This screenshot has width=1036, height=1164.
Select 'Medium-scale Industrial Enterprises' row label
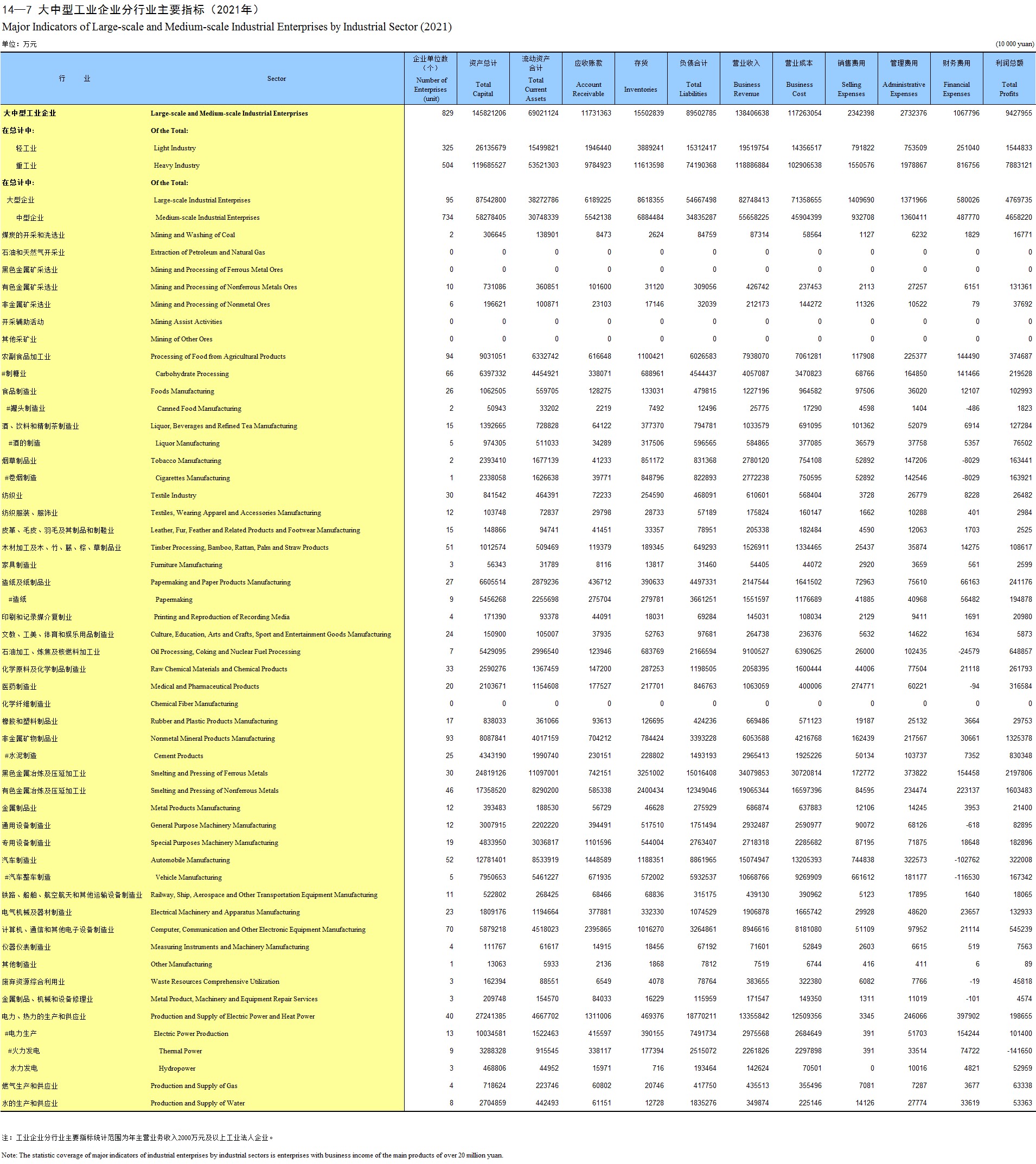pyautogui.click(x=207, y=218)
